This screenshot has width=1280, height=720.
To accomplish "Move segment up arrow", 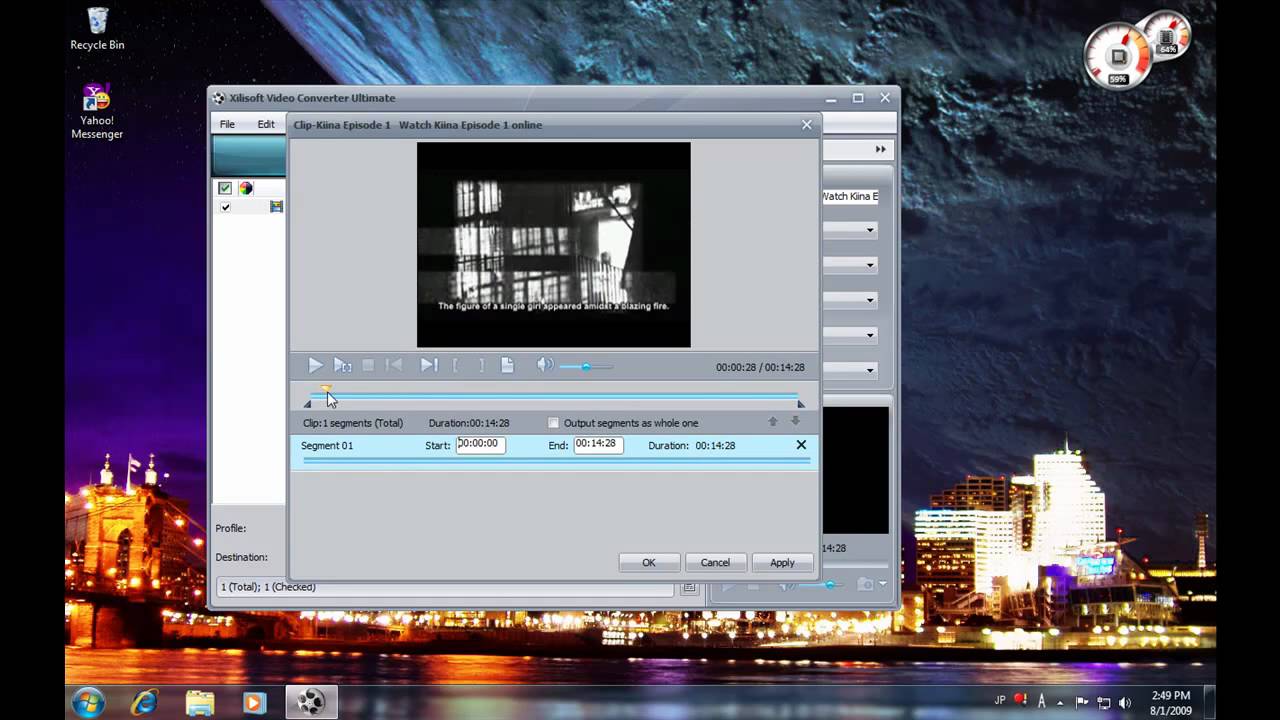I will click(x=772, y=422).
